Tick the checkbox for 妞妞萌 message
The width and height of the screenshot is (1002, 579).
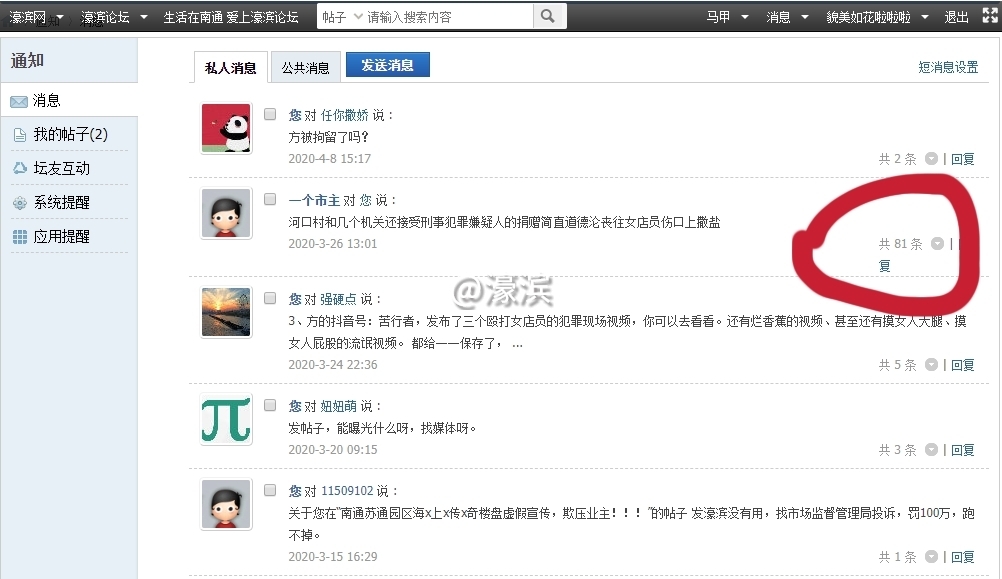tap(270, 406)
